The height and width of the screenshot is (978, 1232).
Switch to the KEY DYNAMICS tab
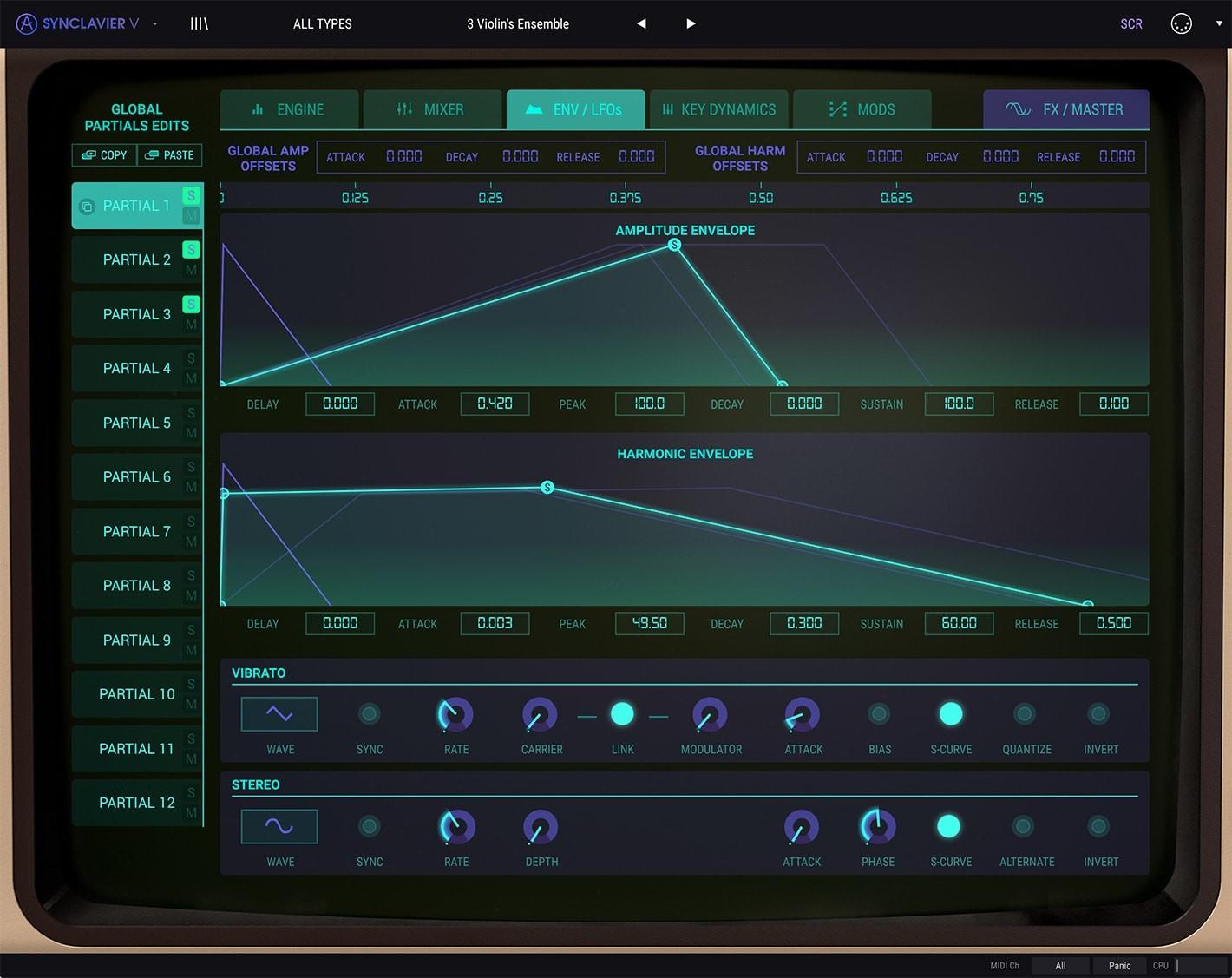tap(718, 109)
